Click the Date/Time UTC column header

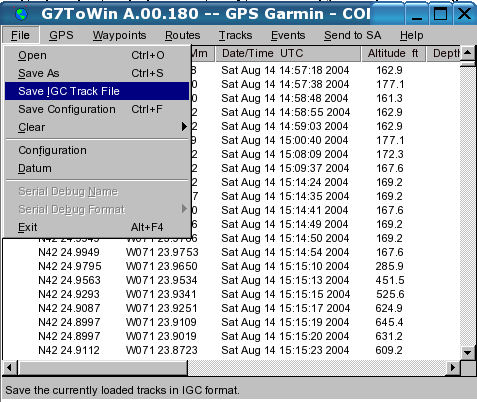click(x=288, y=54)
